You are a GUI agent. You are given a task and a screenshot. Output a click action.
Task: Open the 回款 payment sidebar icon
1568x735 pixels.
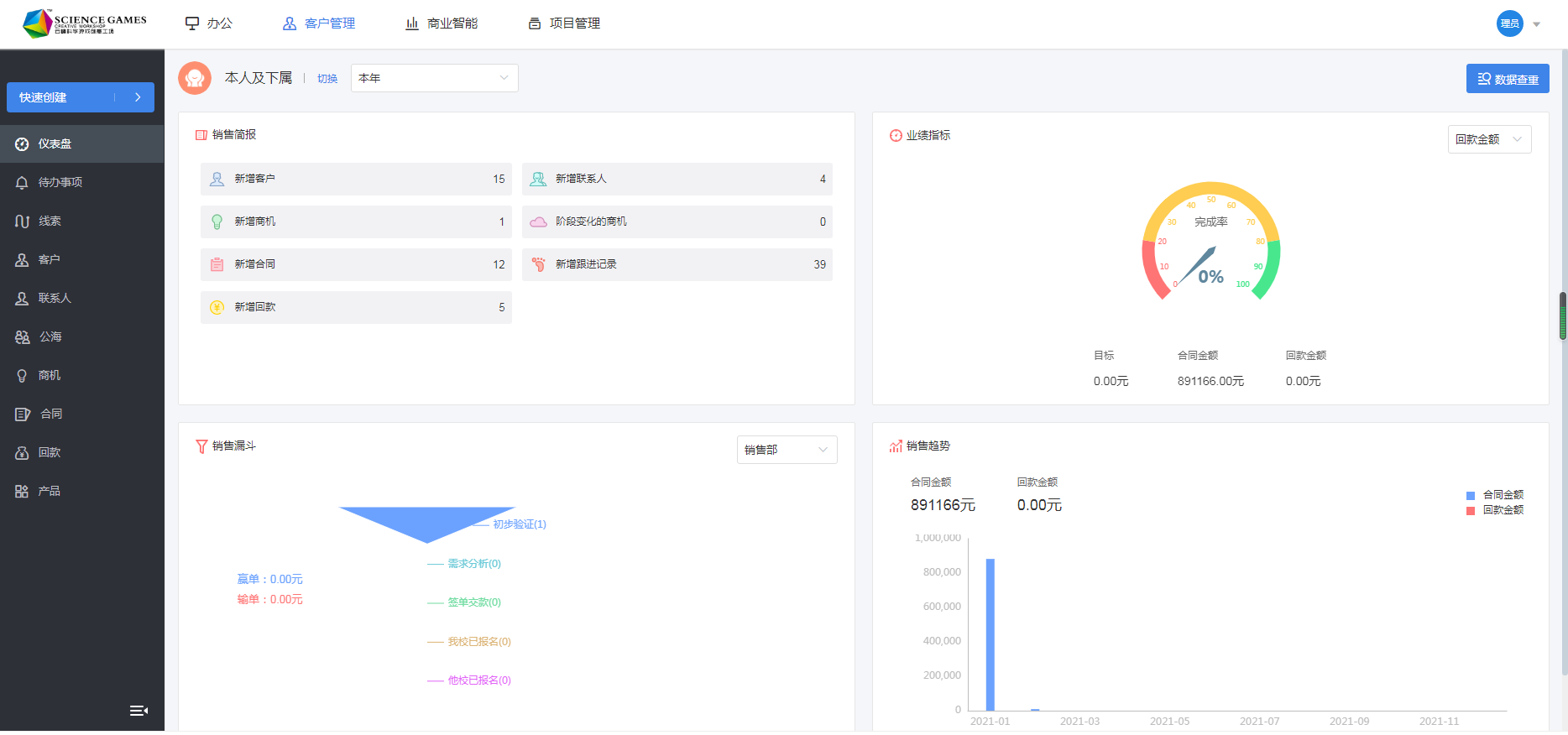coord(23,453)
